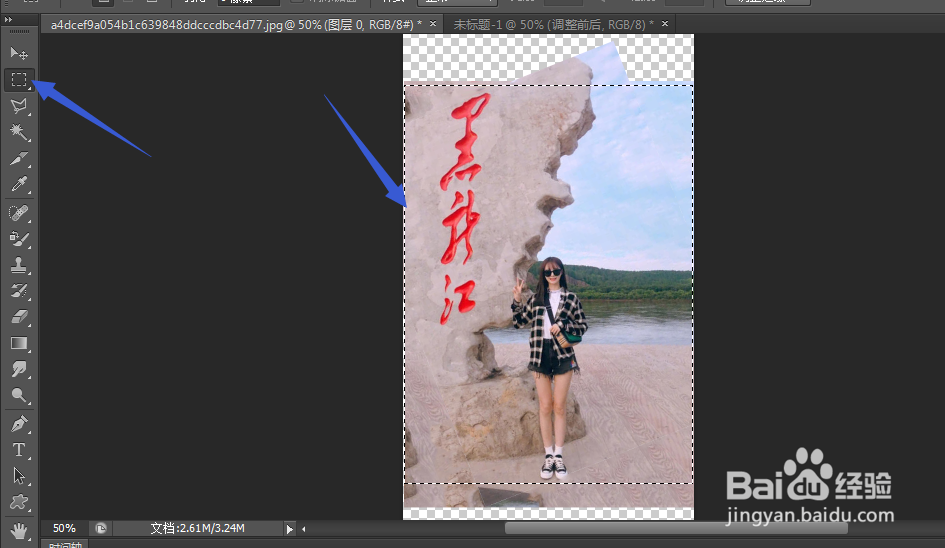Select the Polygonal Lasso tool
Screen dimensions: 945x548
(x=19, y=106)
